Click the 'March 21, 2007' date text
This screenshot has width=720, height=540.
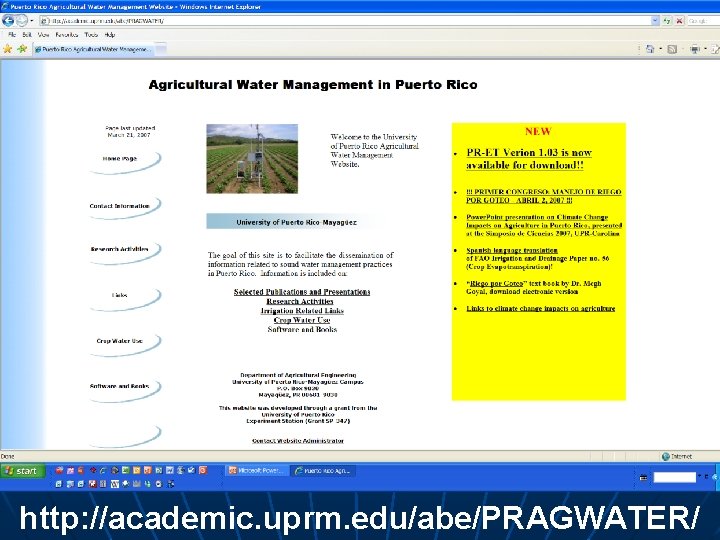click(129, 135)
